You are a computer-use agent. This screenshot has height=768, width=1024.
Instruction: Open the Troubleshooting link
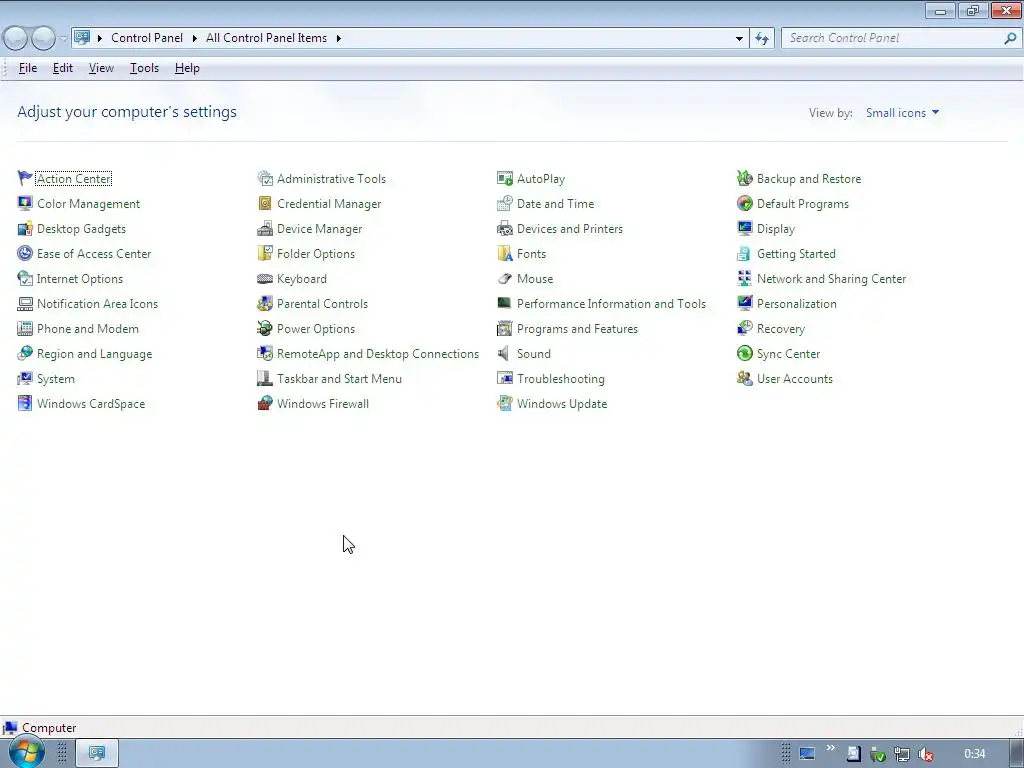point(560,379)
